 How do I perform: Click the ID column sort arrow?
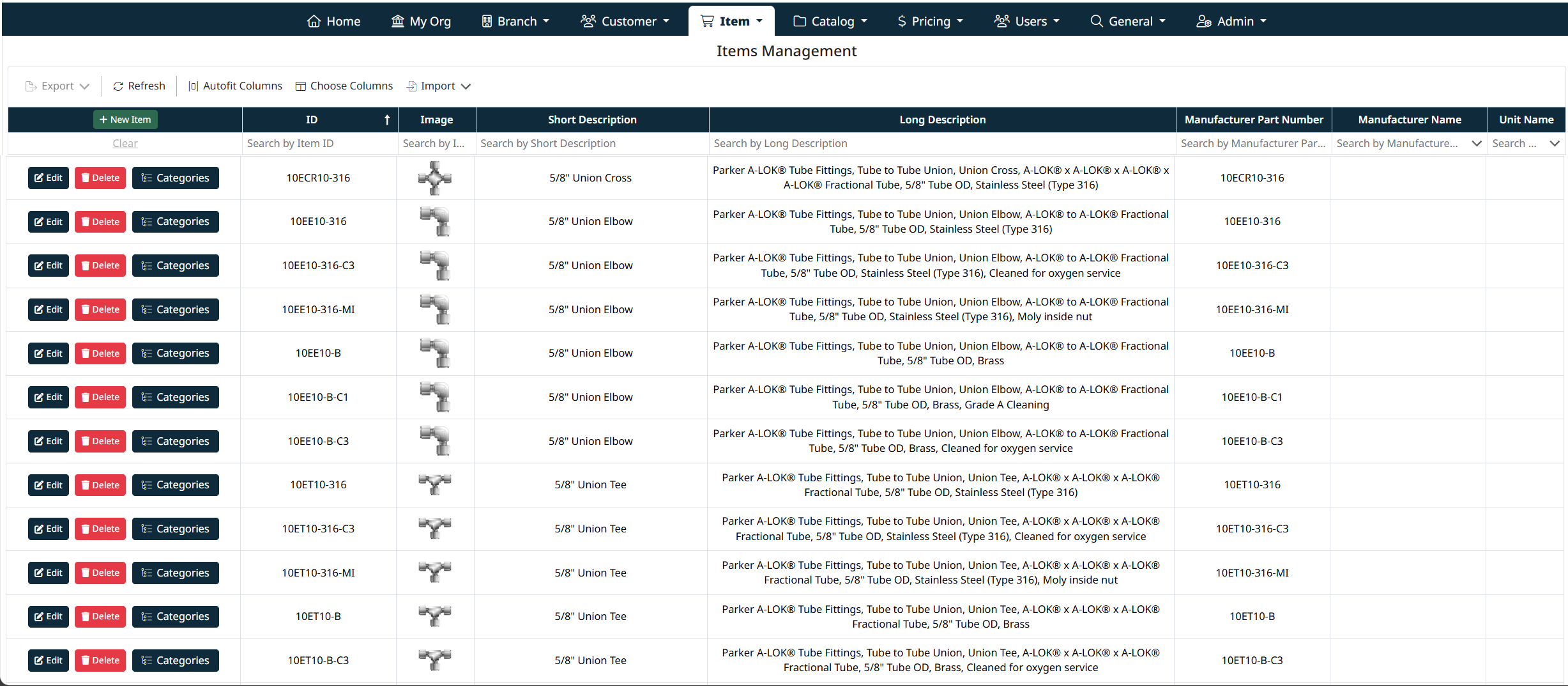[x=386, y=120]
